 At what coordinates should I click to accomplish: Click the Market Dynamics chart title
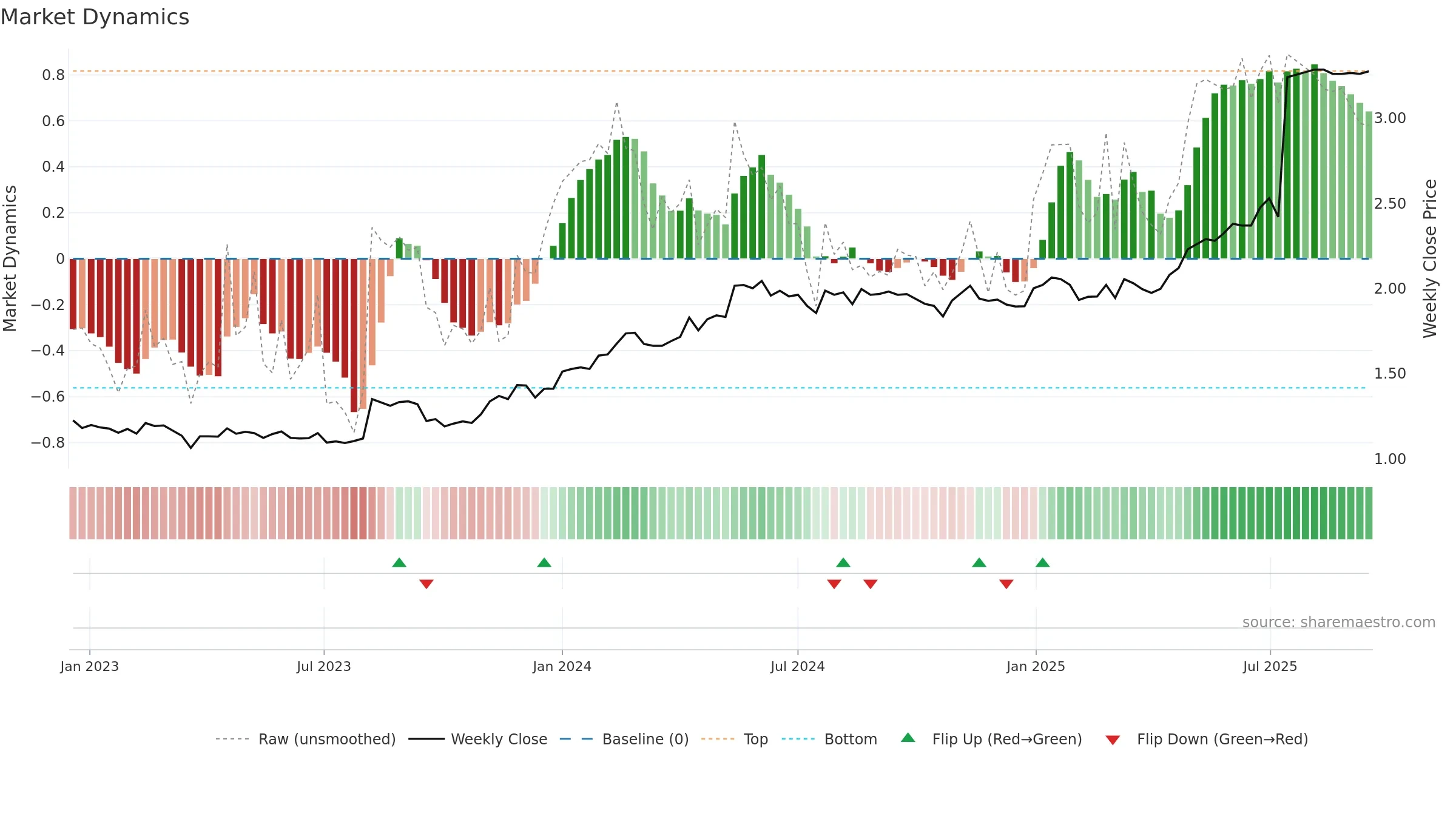[95, 17]
